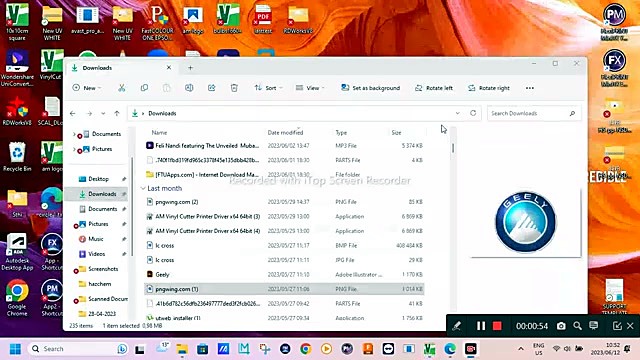Go back with the back arrow
The height and width of the screenshot is (360, 640).
[x=73, y=113]
